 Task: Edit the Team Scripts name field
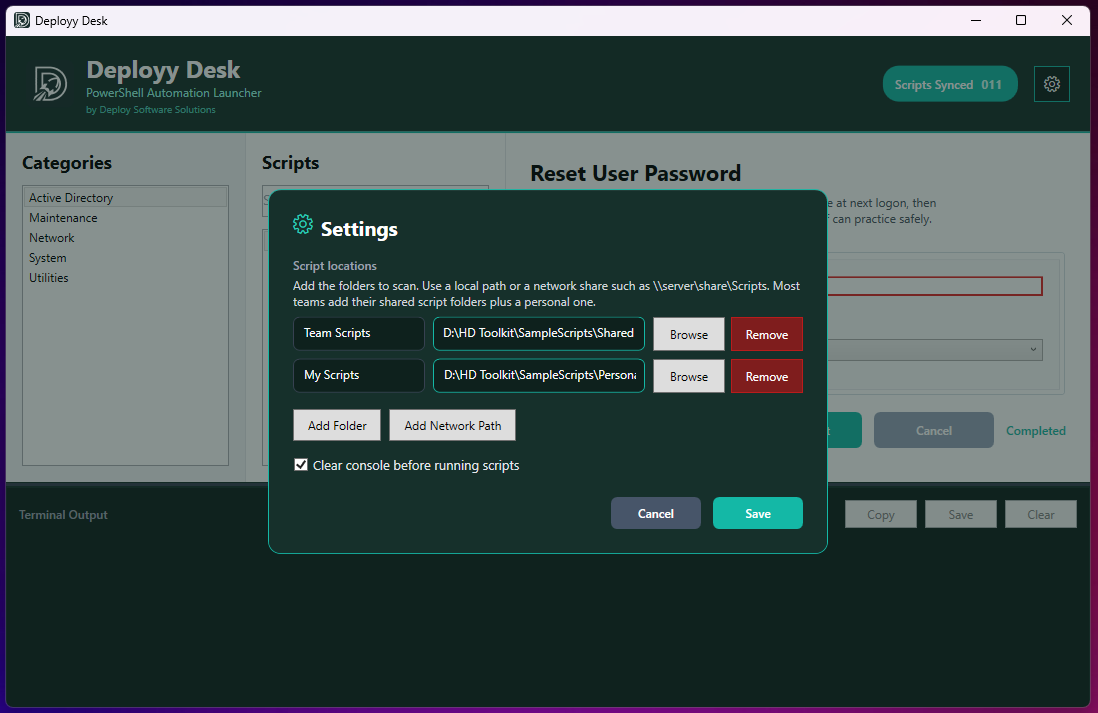(359, 333)
